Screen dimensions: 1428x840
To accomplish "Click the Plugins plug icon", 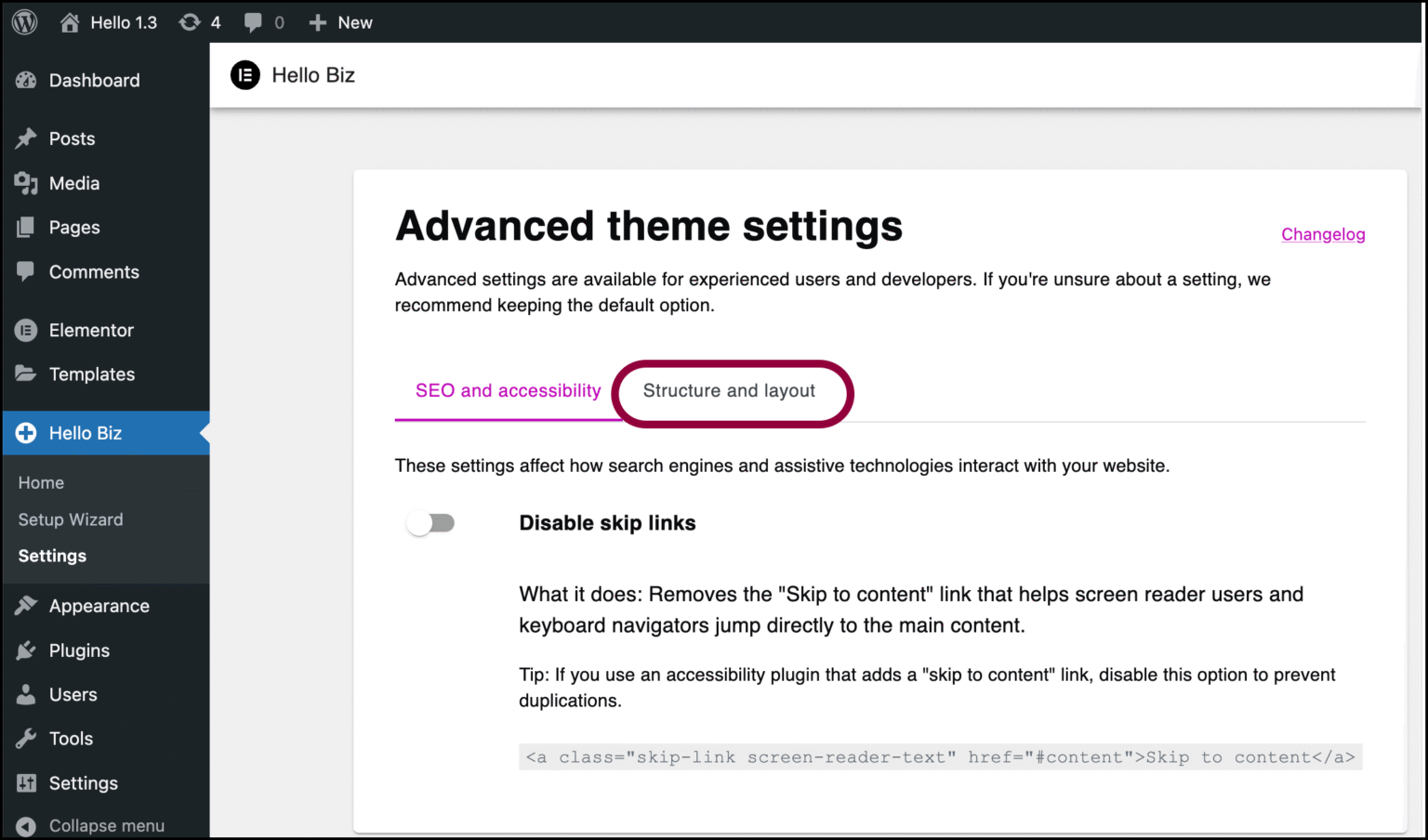I will 26,650.
